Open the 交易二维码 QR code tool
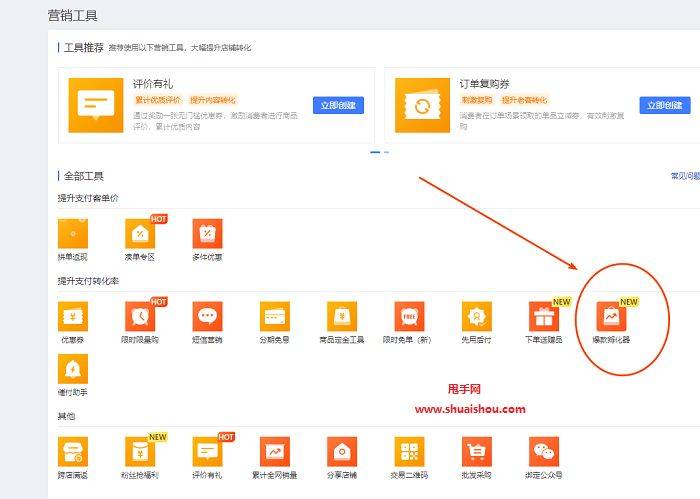 point(409,452)
